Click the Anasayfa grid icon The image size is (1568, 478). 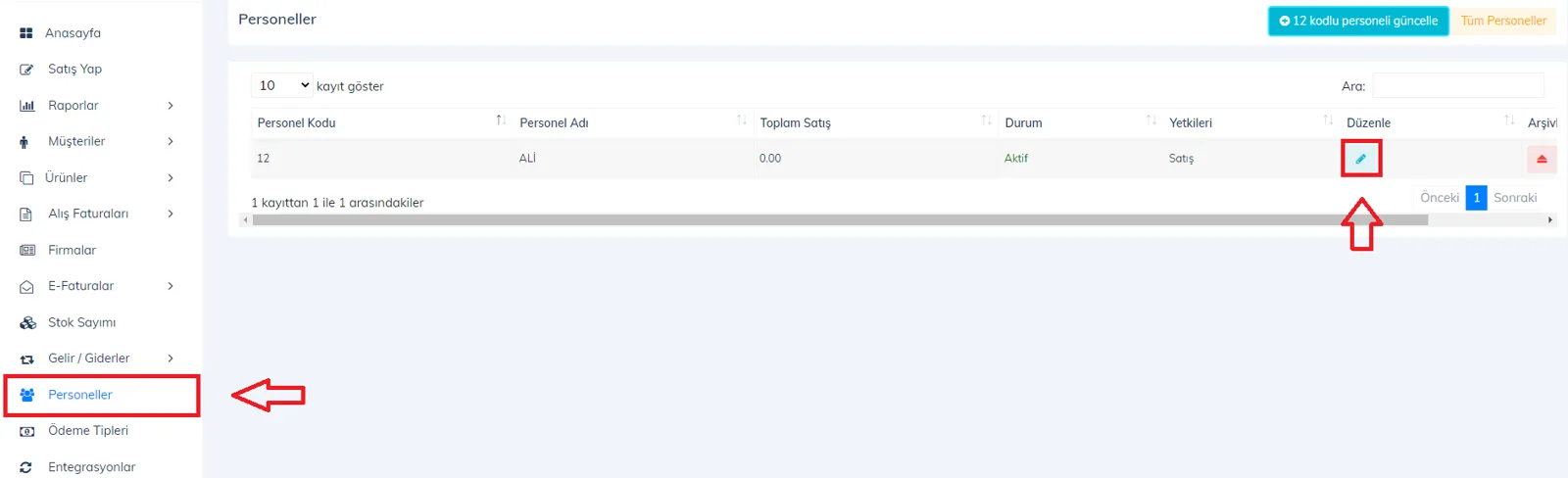pyautogui.click(x=26, y=33)
